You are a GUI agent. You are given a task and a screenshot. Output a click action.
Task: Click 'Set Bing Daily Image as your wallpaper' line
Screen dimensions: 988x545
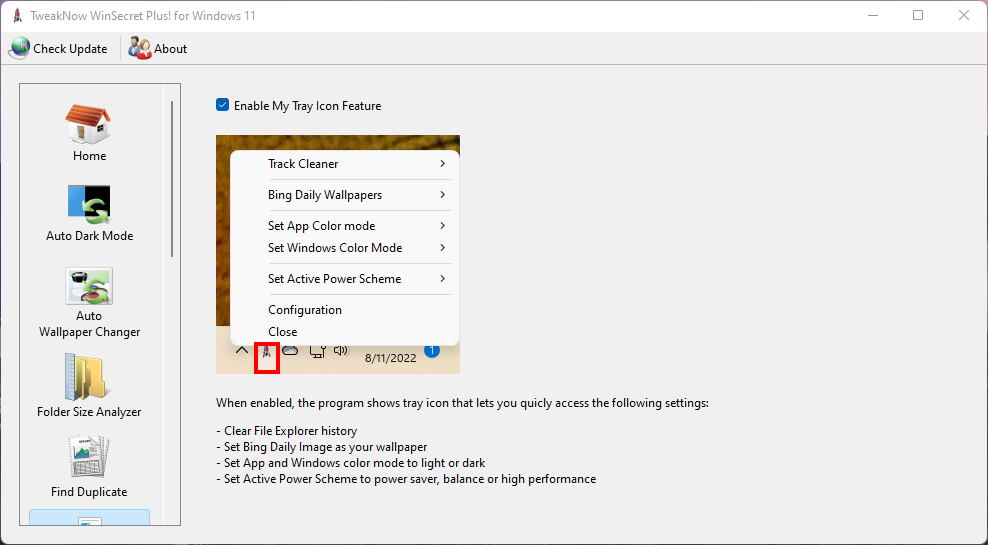coord(321,447)
